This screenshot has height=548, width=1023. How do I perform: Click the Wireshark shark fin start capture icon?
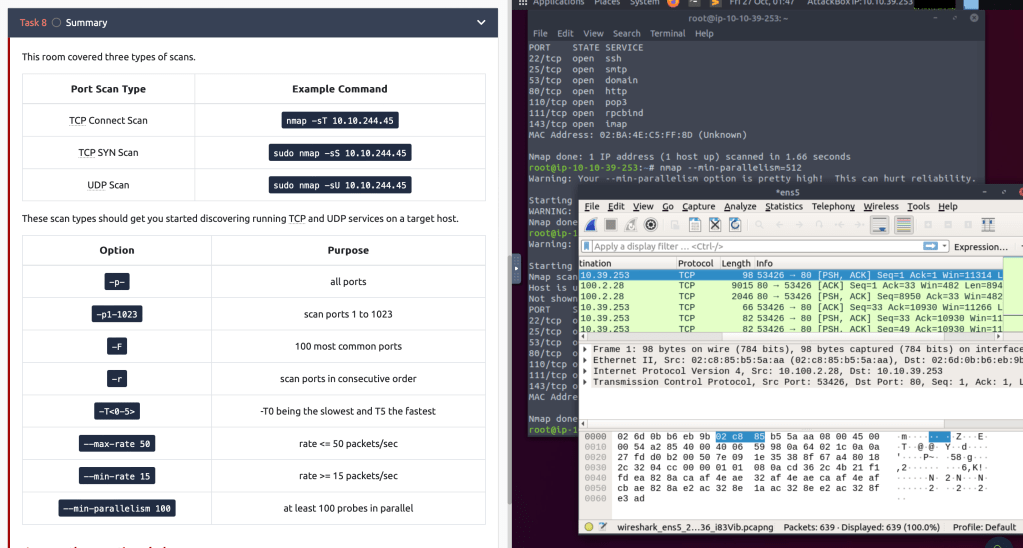[592, 225]
